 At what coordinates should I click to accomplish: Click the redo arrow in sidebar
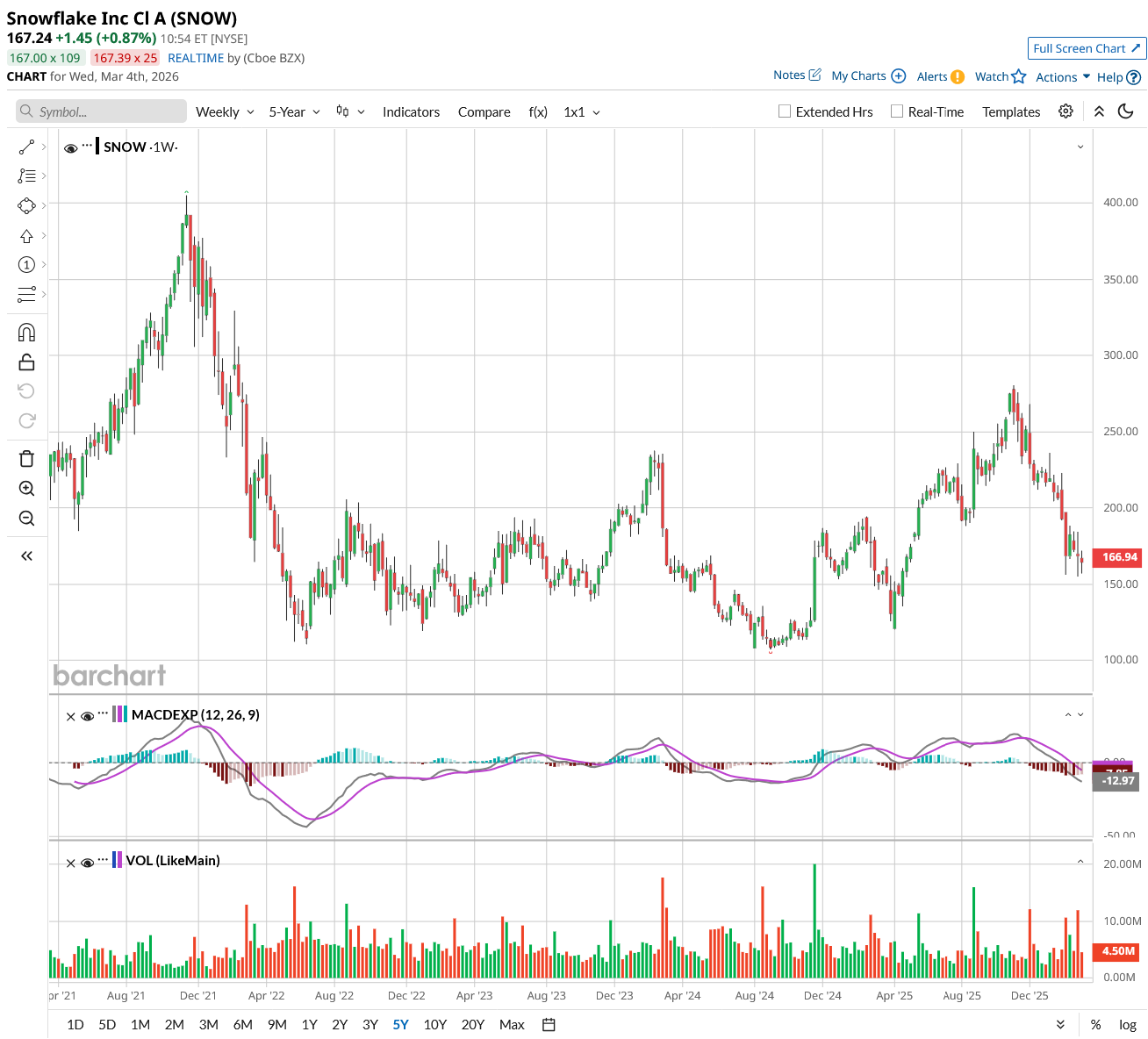pyautogui.click(x=26, y=420)
